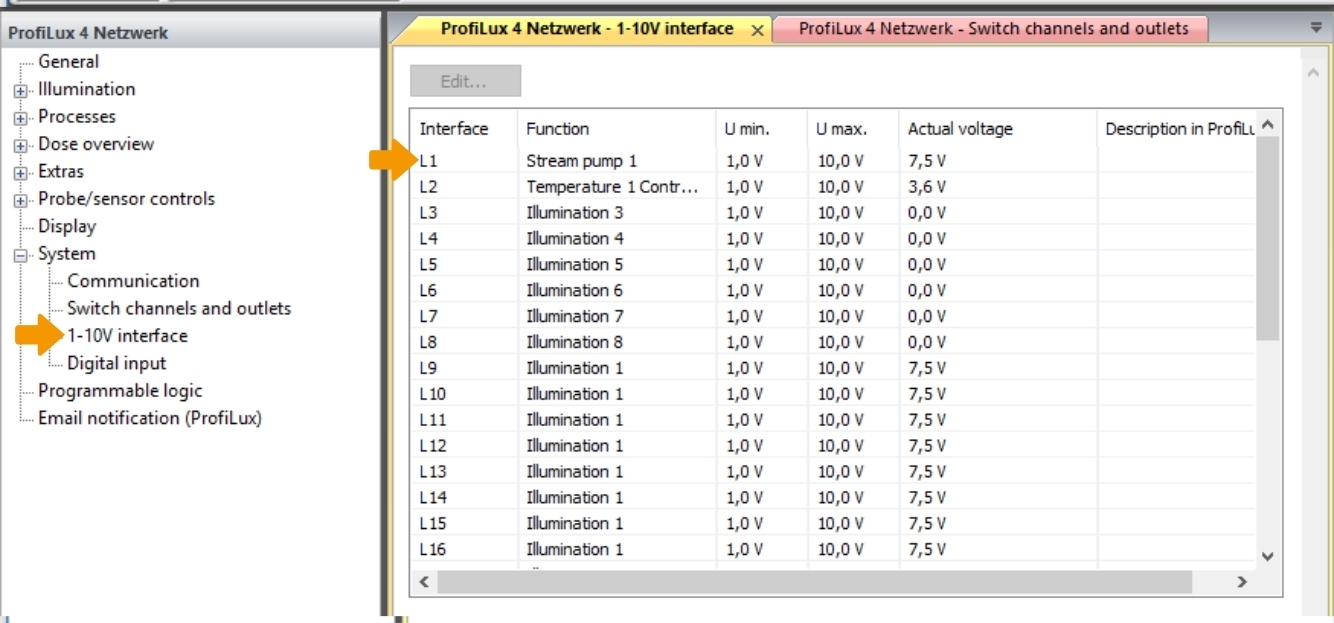The height and width of the screenshot is (623, 1334).
Task: Click the Edit... button
Action: pos(465,81)
